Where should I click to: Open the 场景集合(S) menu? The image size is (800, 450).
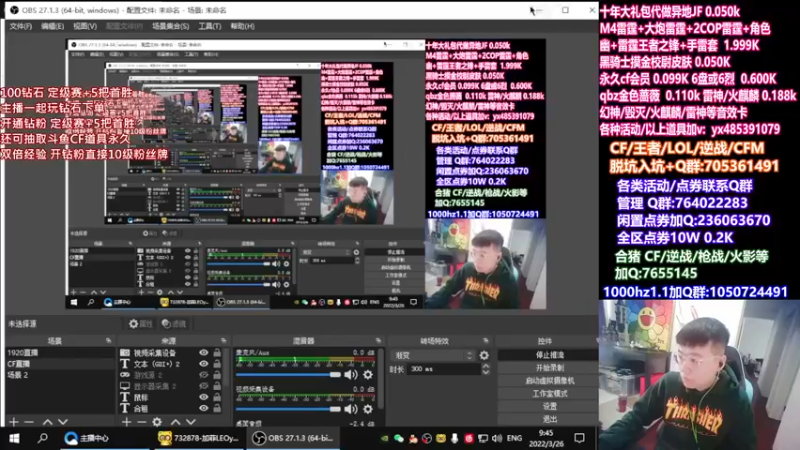pos(170,26)
